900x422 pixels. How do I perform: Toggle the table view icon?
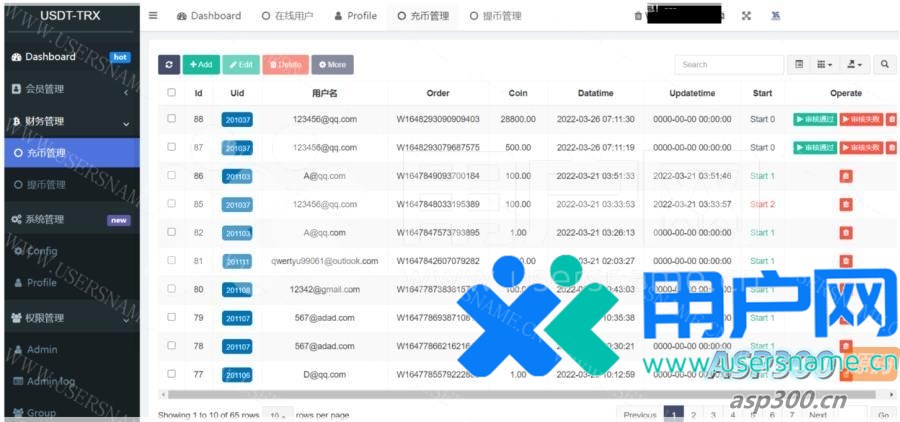click(799, 64)
